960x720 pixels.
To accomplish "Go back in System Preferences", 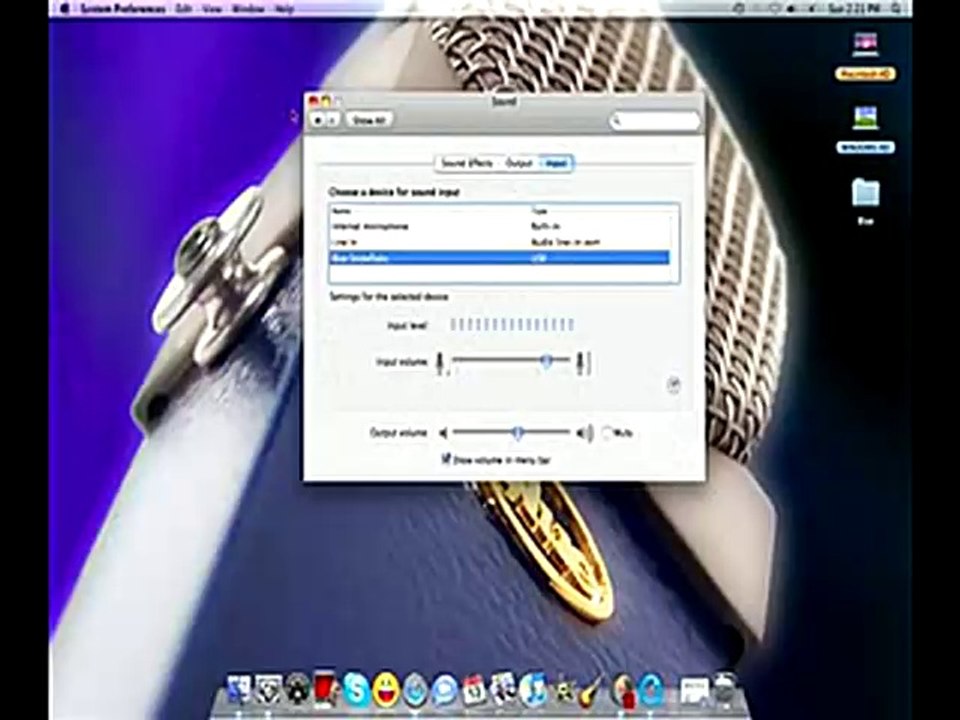I will (318, 120).
